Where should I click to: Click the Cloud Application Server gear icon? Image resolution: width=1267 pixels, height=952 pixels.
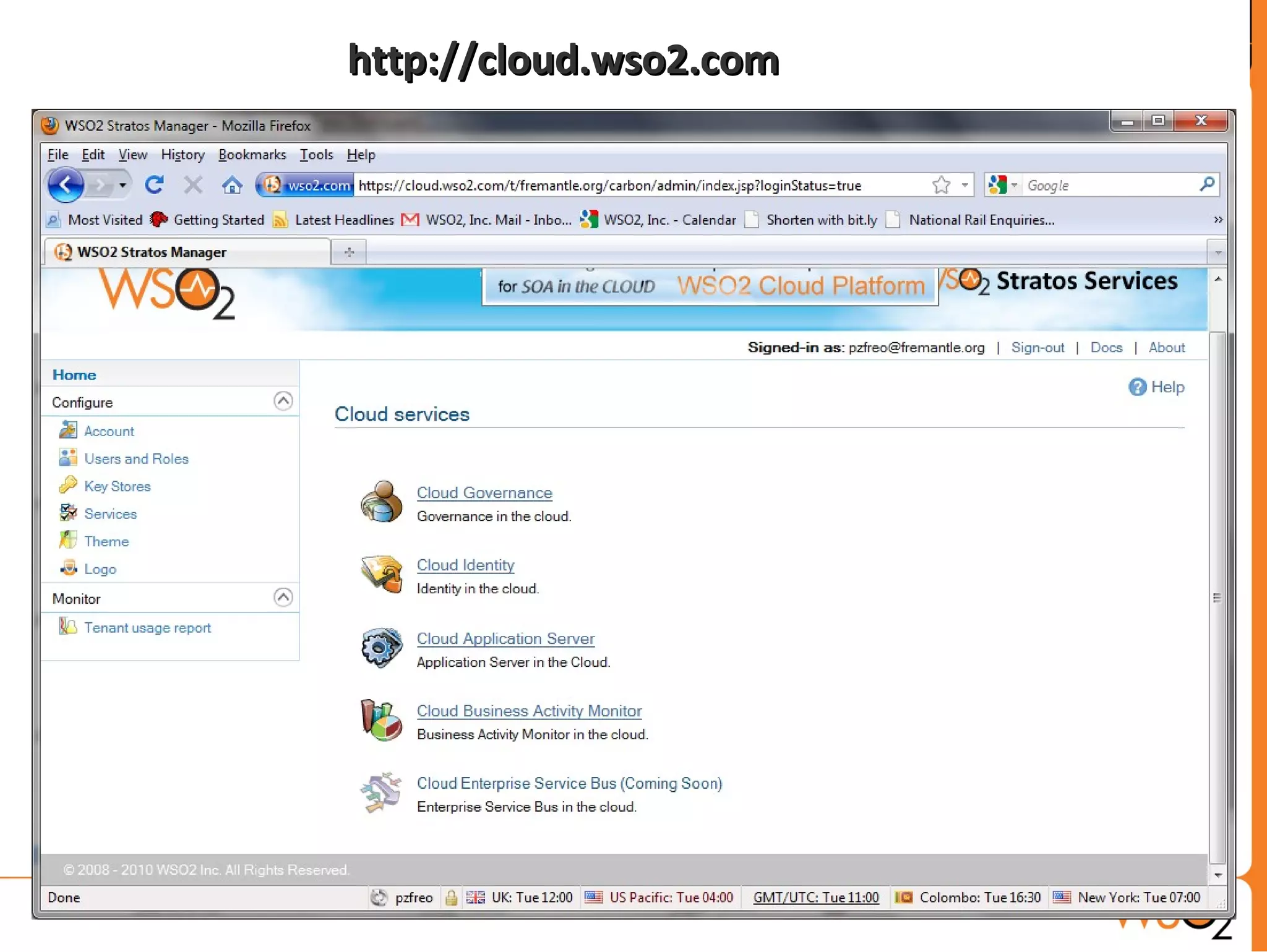coord(381,648)
